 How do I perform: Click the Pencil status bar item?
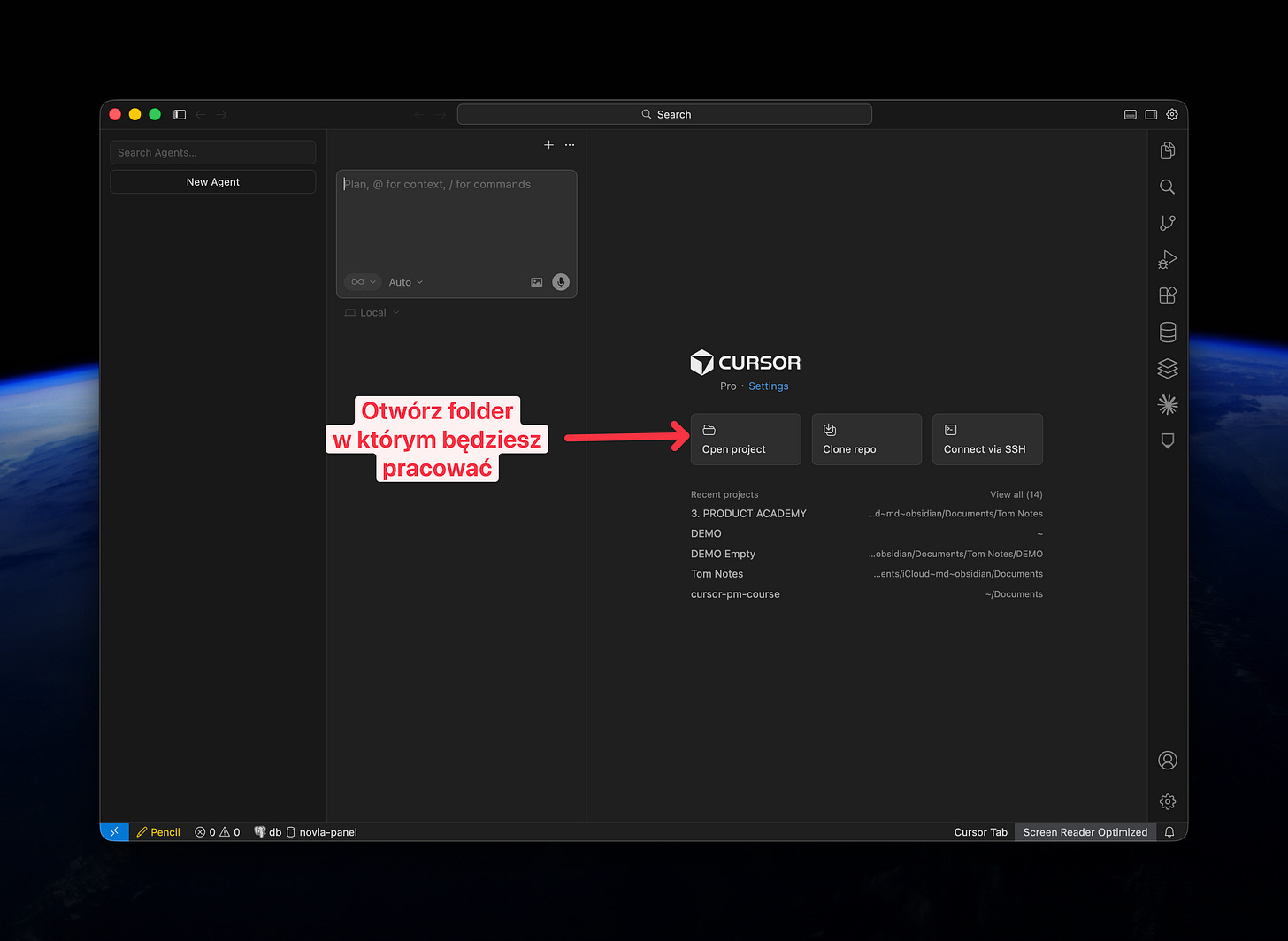tap(158, 832)
